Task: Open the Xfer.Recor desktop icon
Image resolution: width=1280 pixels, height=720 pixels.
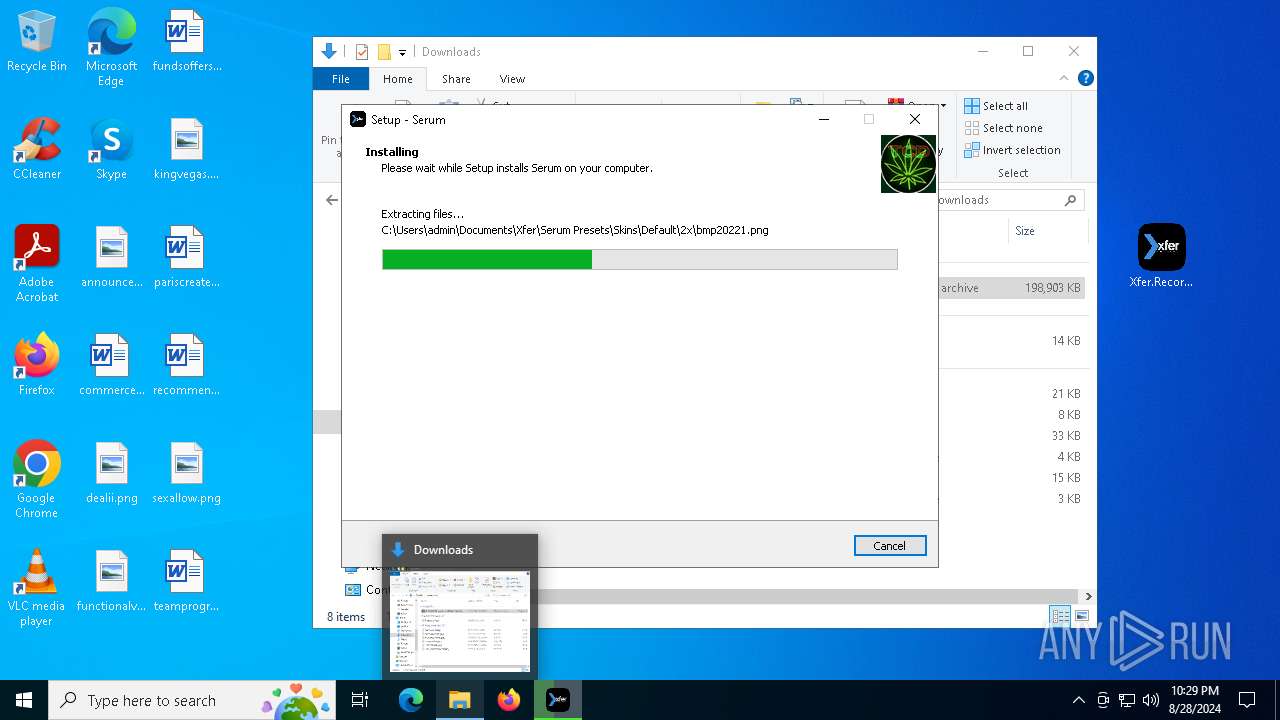Action: pyautogui.click(x=1161, y=256)
